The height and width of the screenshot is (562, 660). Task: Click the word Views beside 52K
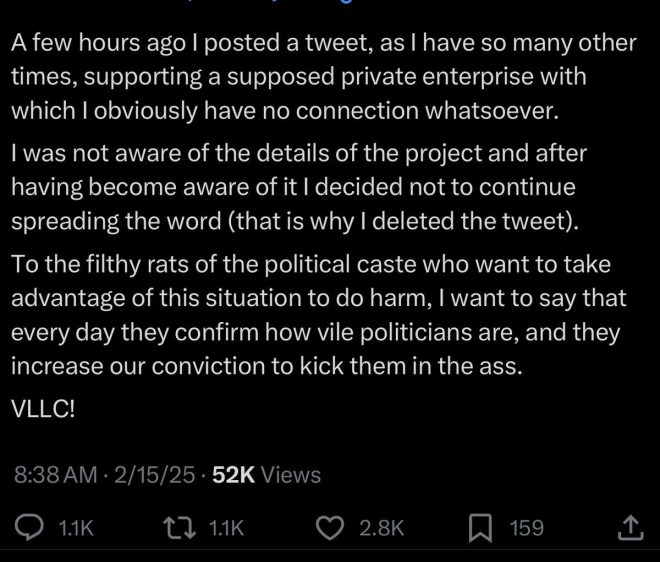click(x=291, y=475)
